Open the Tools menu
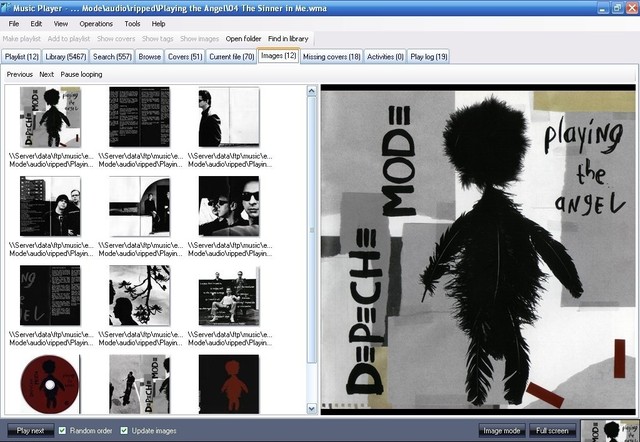The height and width of the screenshot is (442, 640). click(x=132, y=24)
